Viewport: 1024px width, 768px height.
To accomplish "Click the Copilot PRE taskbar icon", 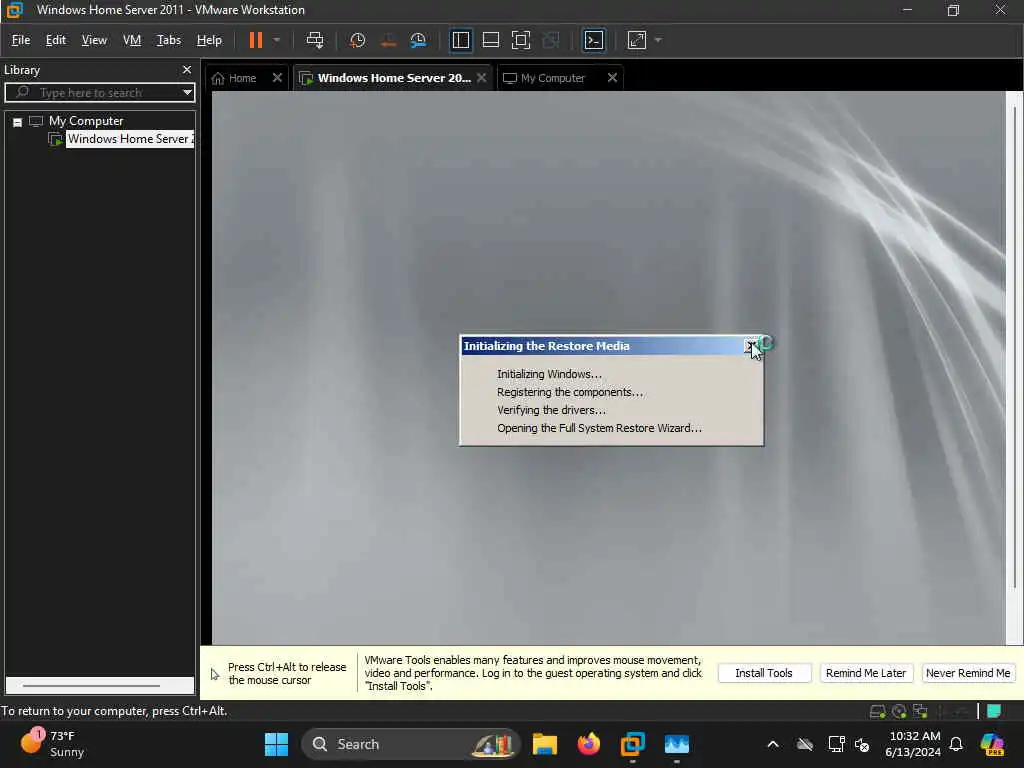I will coord(992,744).
